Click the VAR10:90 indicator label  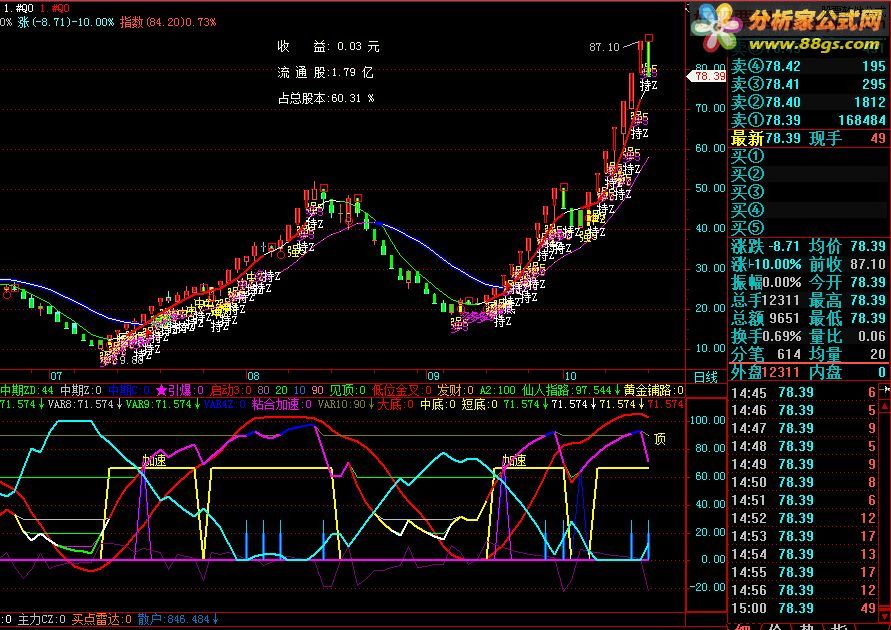click(x=345, y=404)
